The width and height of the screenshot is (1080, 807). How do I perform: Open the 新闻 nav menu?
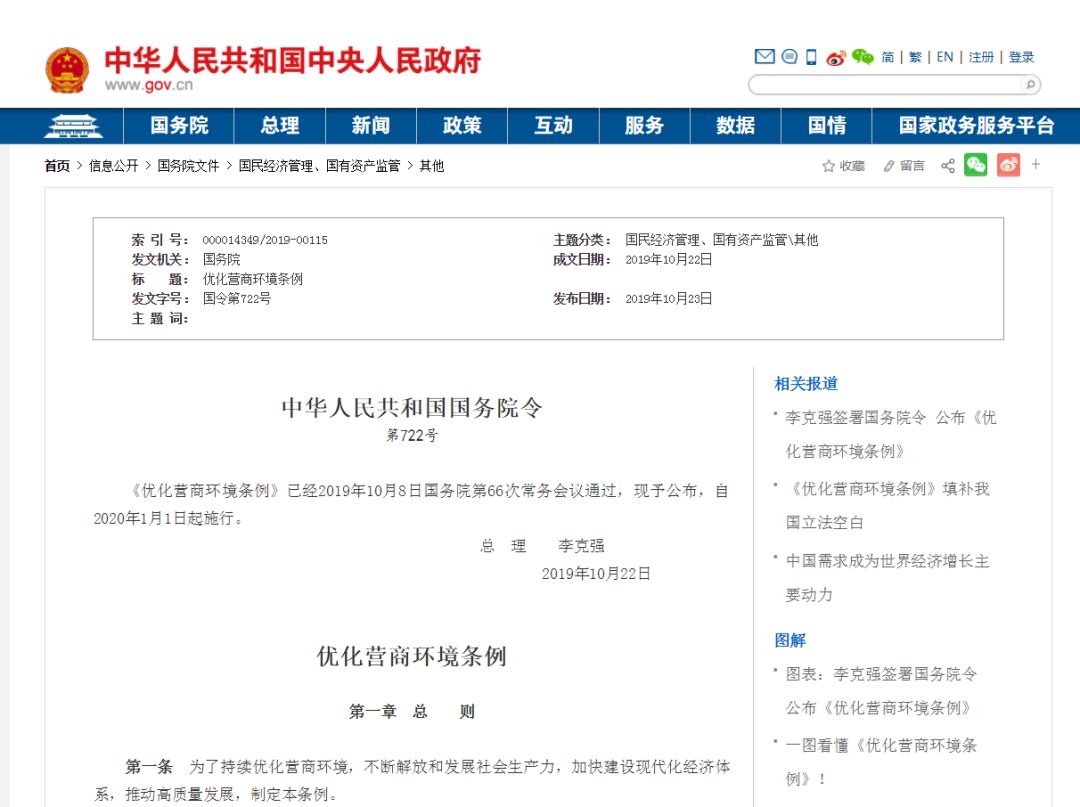click(x=371, y=125)
